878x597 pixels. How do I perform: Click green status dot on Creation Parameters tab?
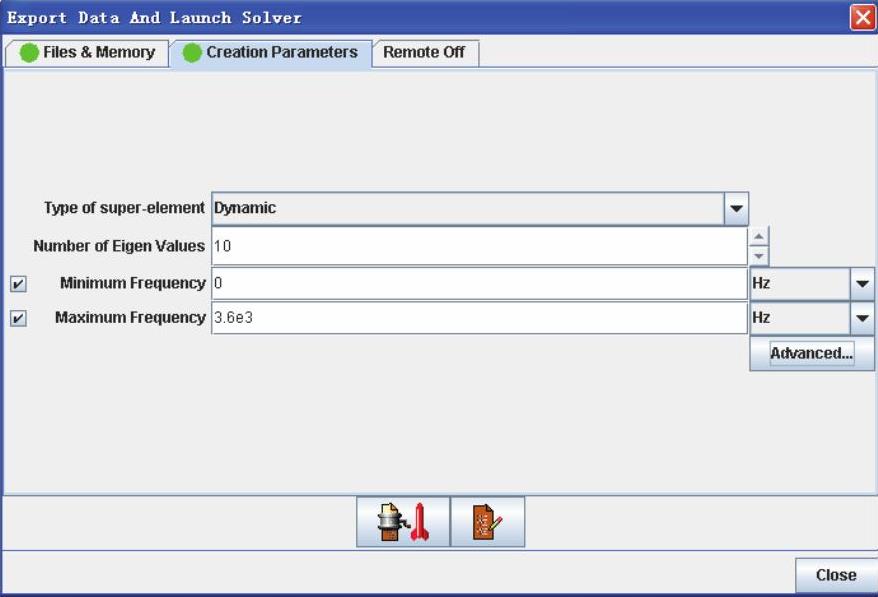click(x=192, y=53)
